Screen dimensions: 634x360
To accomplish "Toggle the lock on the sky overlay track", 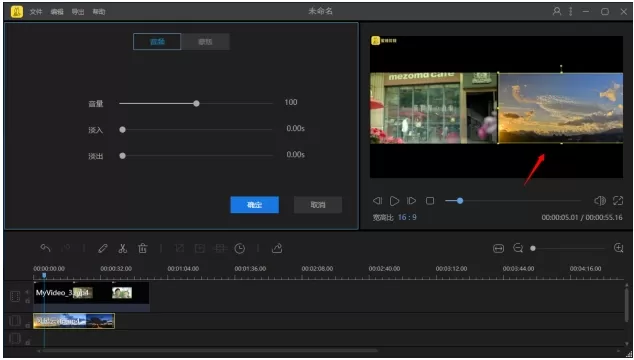I will coord(27,325).
